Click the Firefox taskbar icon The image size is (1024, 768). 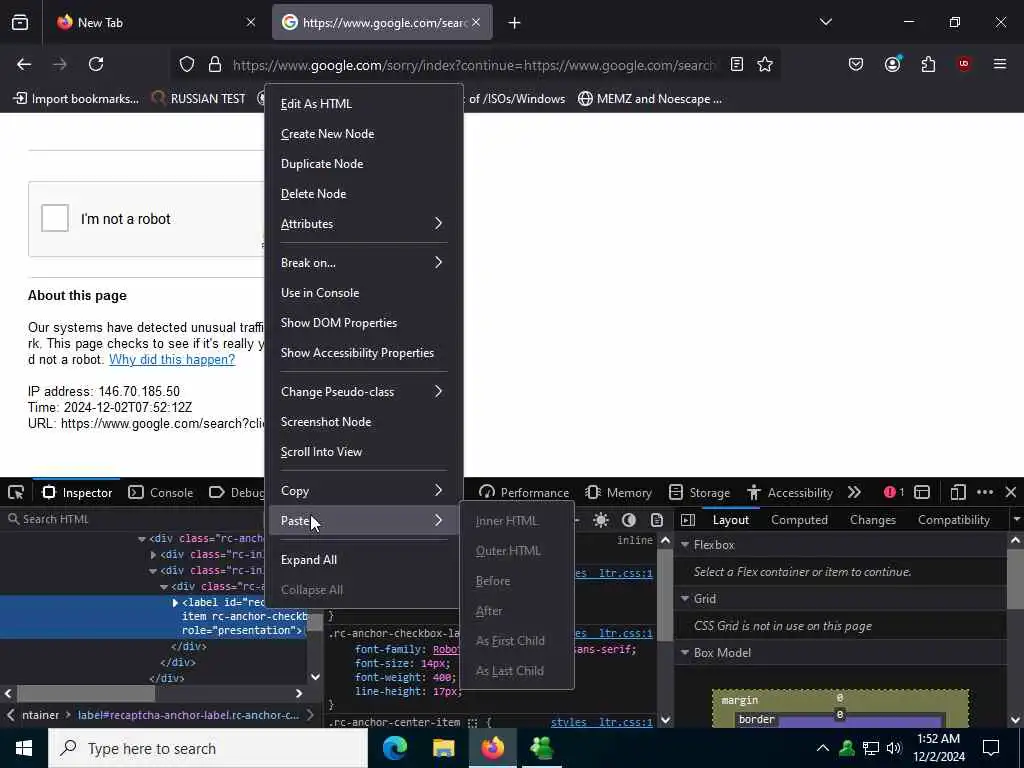[493, 748]
